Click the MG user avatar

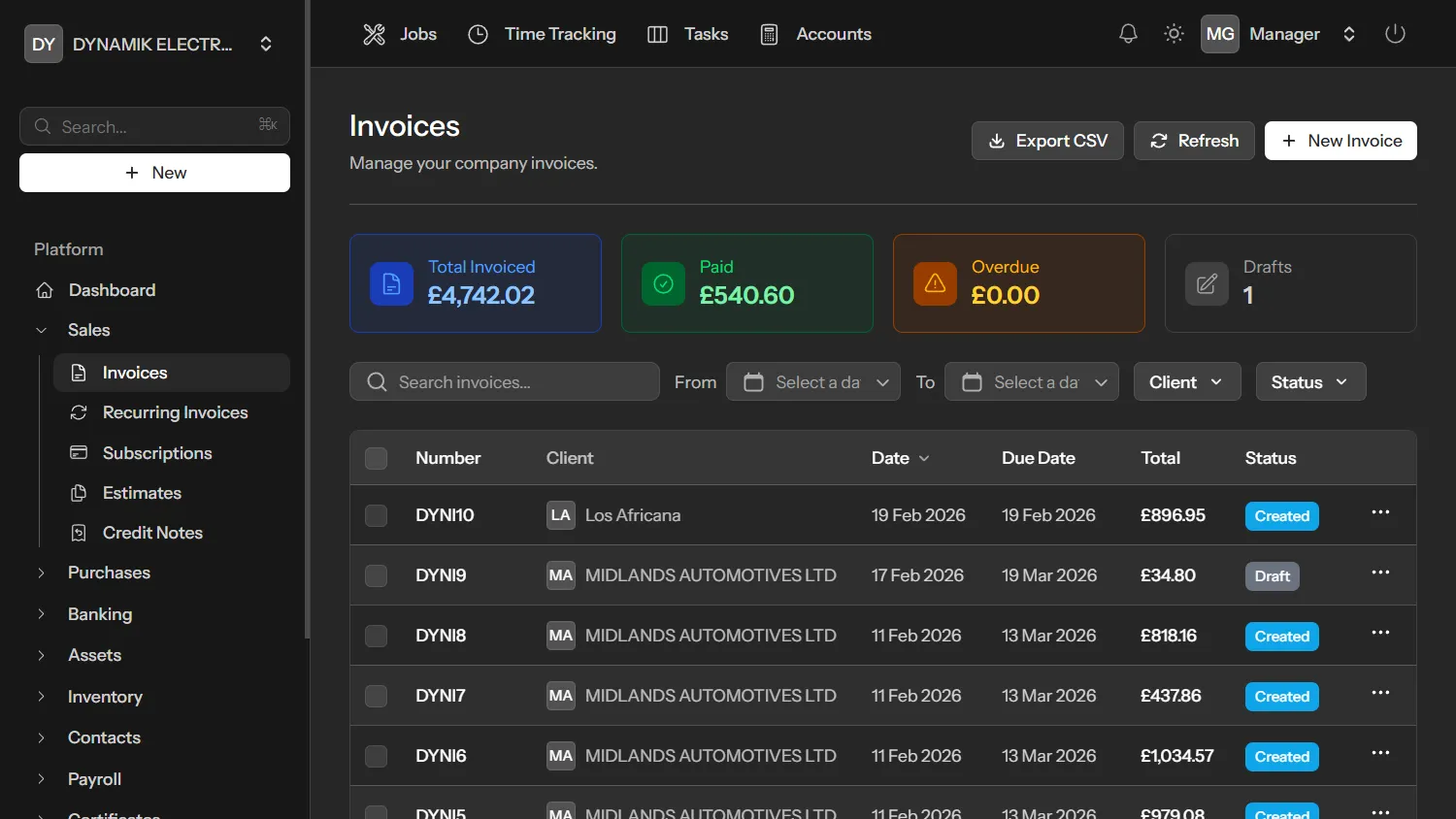coord(1220,34)
